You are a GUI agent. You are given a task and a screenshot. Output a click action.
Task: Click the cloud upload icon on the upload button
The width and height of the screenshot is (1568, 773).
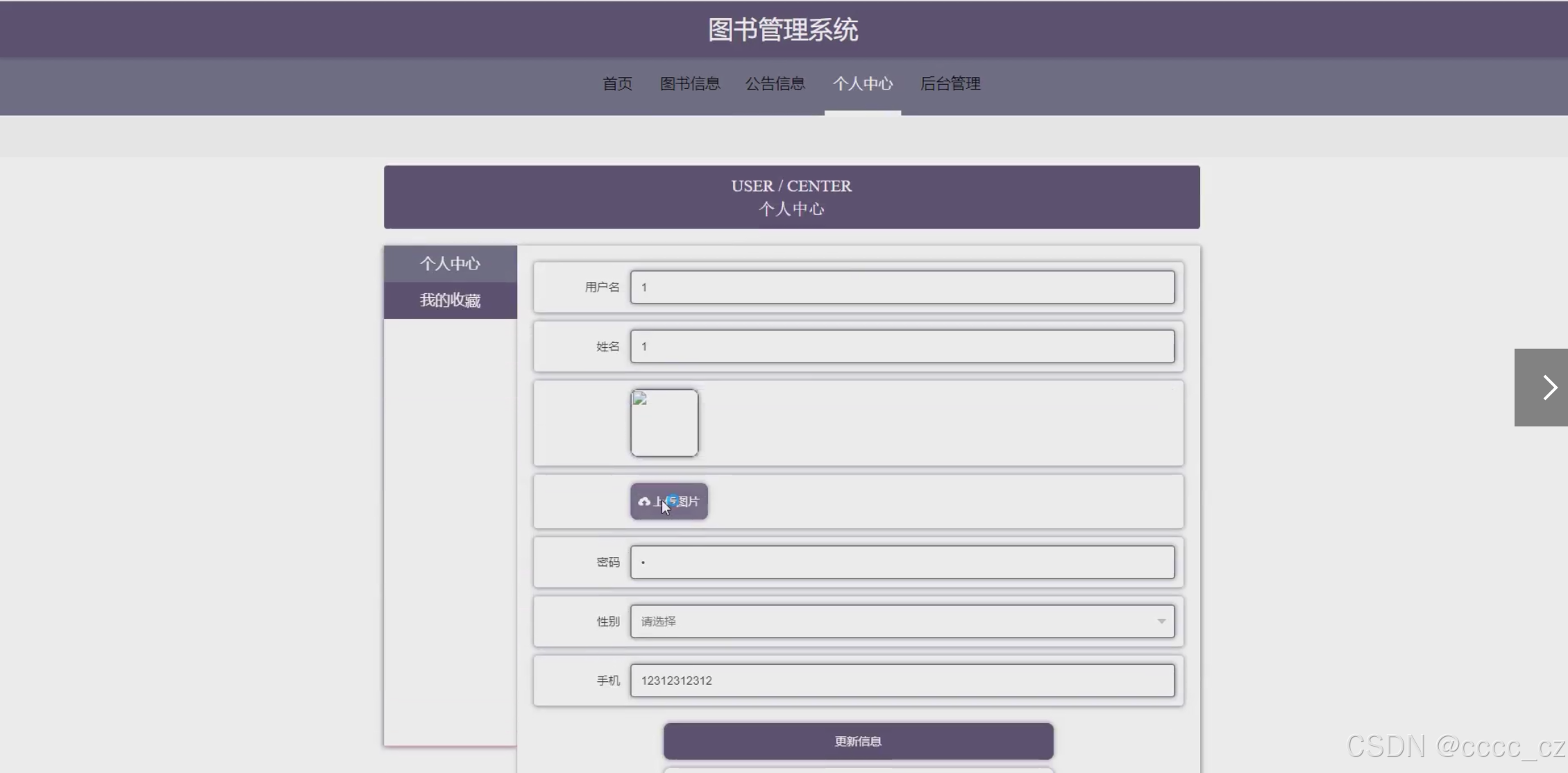(644, 501)
